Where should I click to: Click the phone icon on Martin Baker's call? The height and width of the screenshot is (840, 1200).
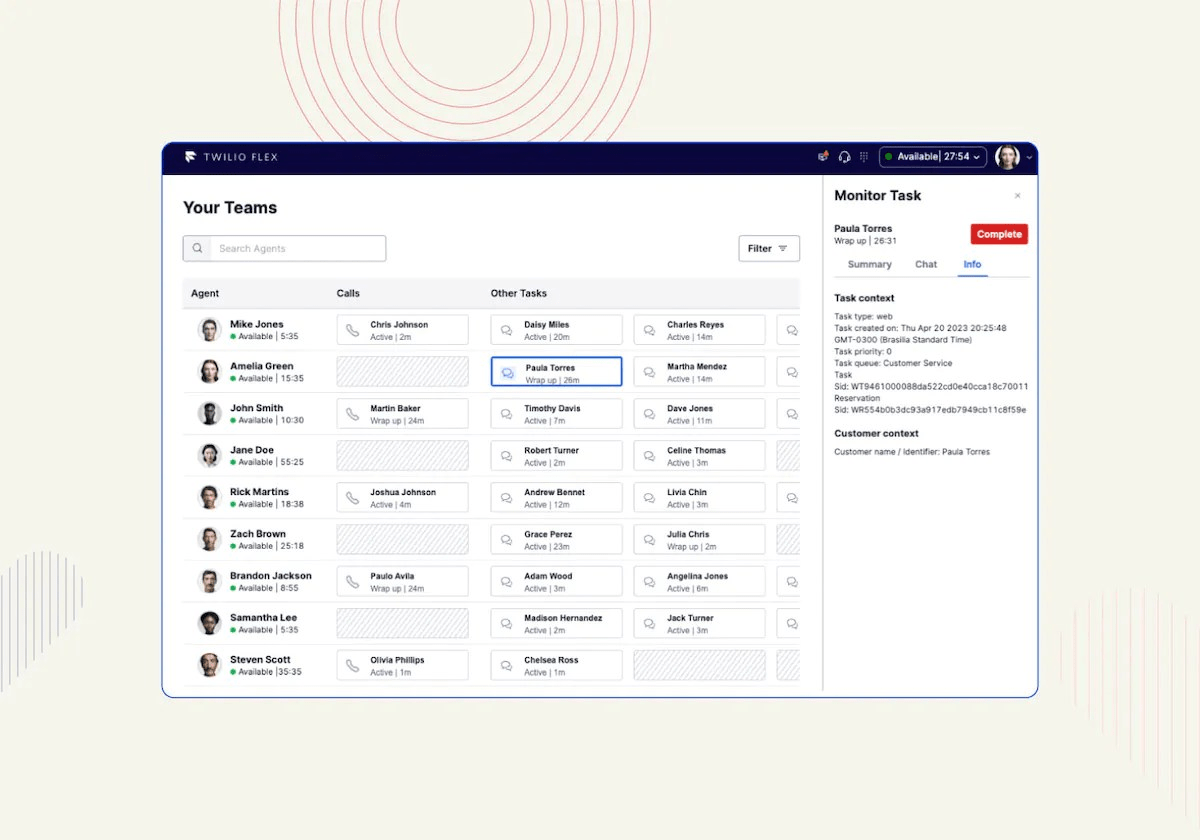(x=355, y=413)
